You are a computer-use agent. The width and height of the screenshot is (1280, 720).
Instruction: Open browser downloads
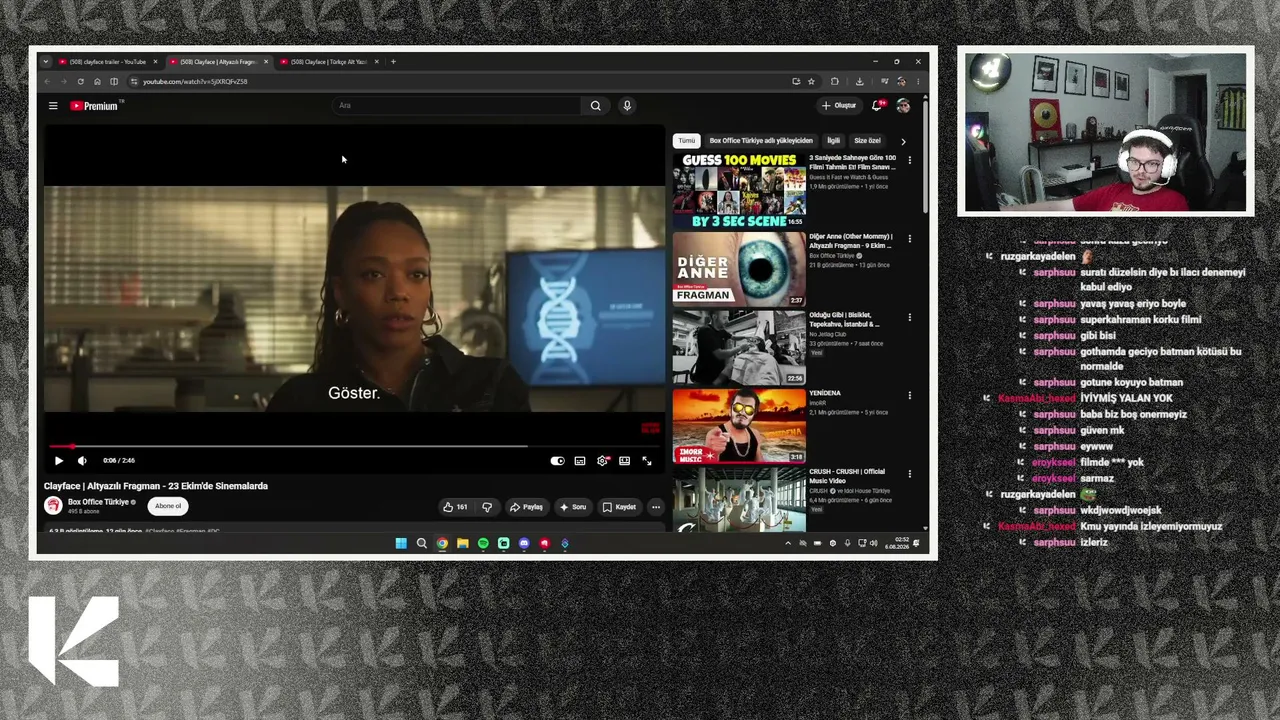click(859, 82)
